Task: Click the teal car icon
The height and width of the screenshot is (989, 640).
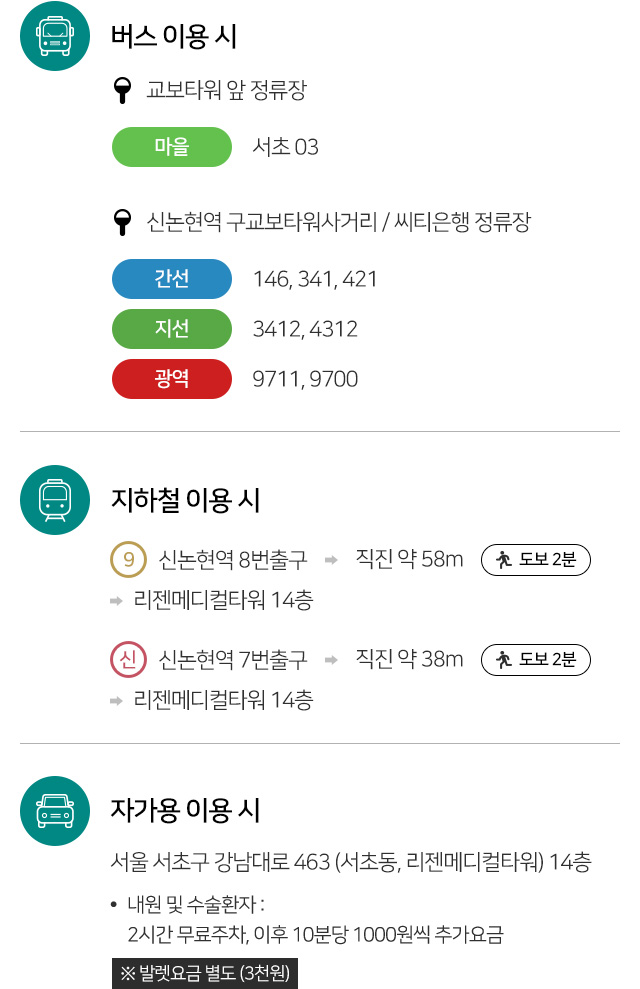Action: tap(55, 810)
